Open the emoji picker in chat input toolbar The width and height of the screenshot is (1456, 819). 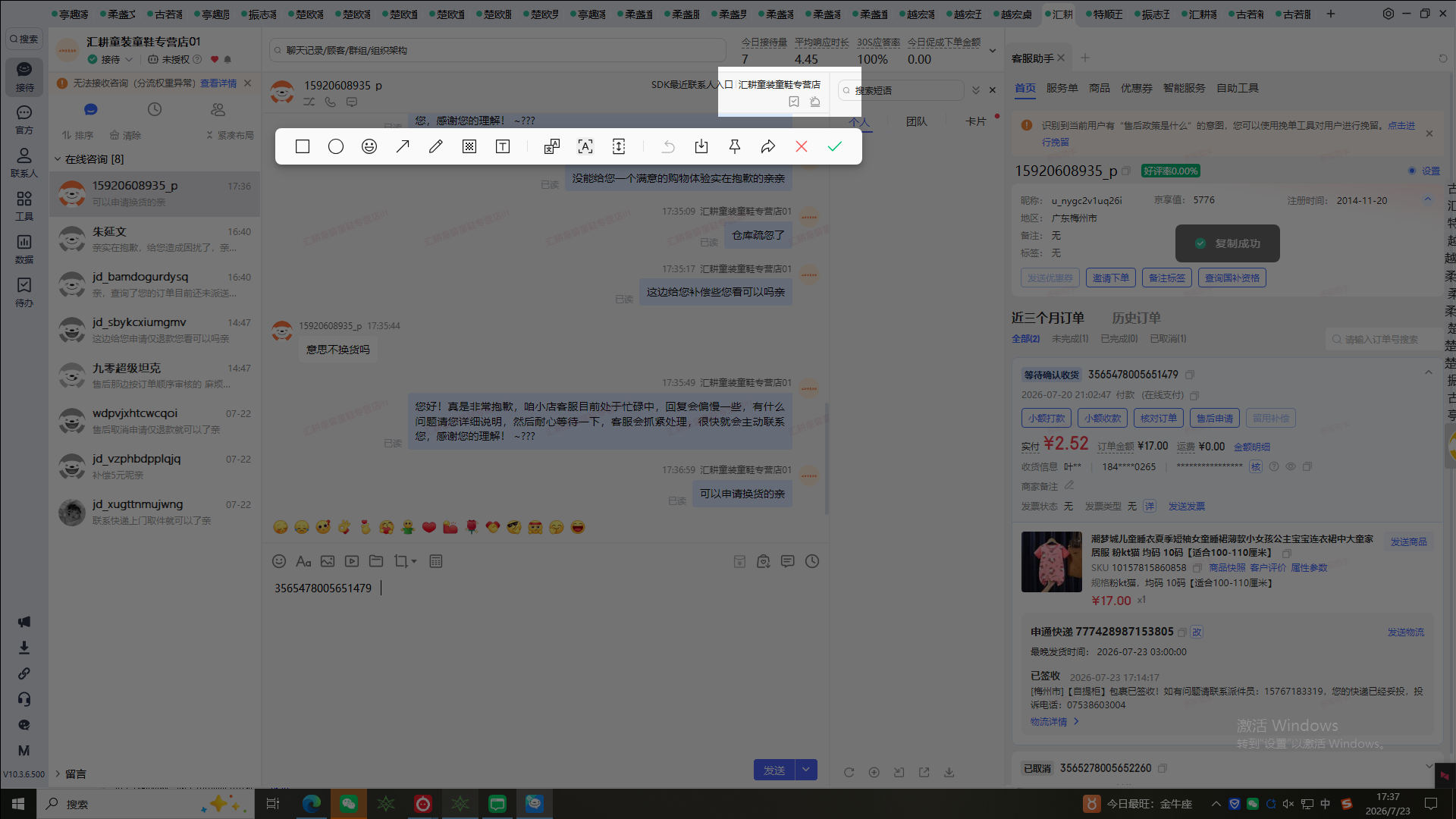coord(279,561)
